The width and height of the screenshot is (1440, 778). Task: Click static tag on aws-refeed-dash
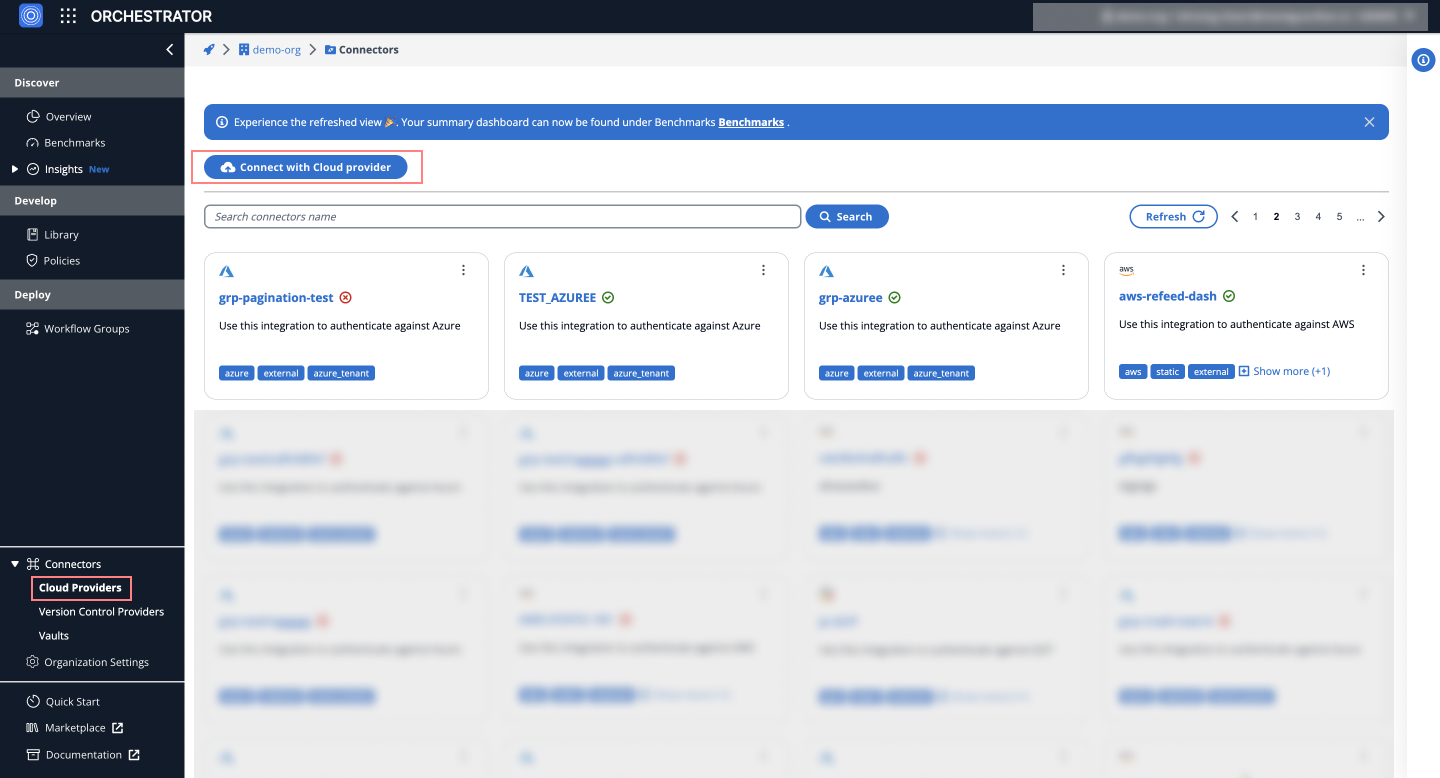(1168, 372)
